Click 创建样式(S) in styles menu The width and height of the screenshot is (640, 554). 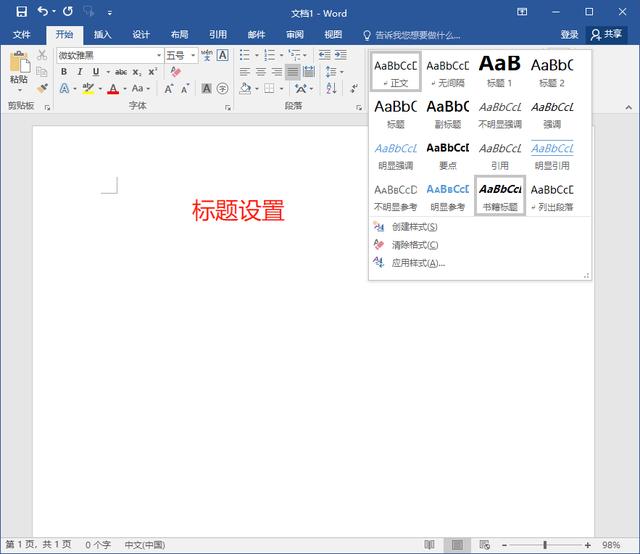pos(414,227)
